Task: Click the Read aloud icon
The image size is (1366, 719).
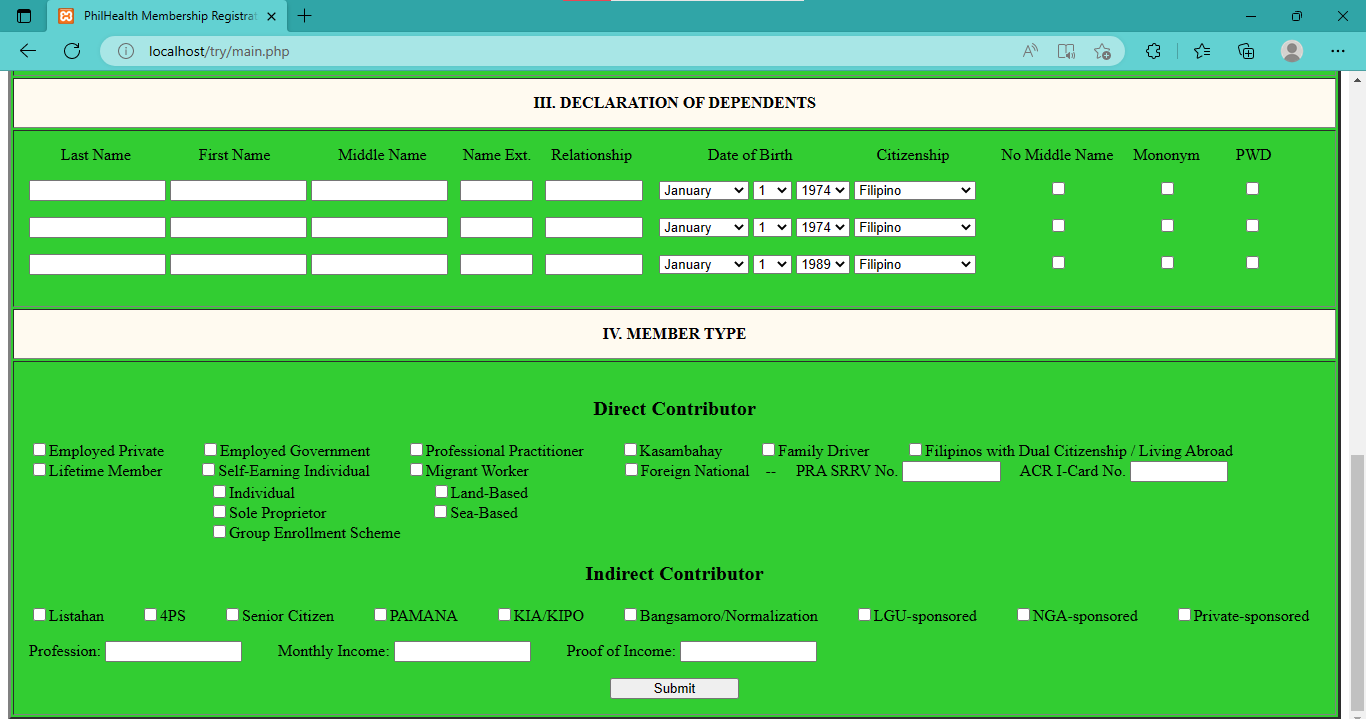Action: click(1029, 51)
